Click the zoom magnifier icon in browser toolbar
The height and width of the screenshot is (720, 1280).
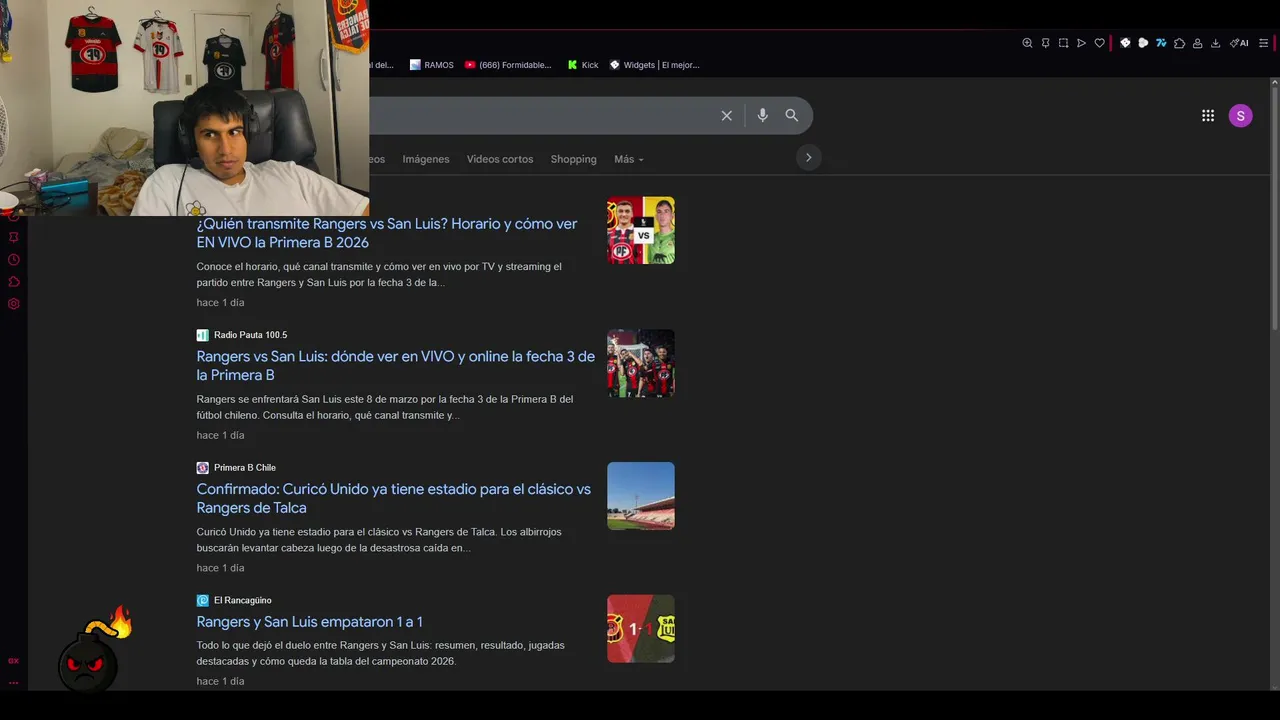1027,43
